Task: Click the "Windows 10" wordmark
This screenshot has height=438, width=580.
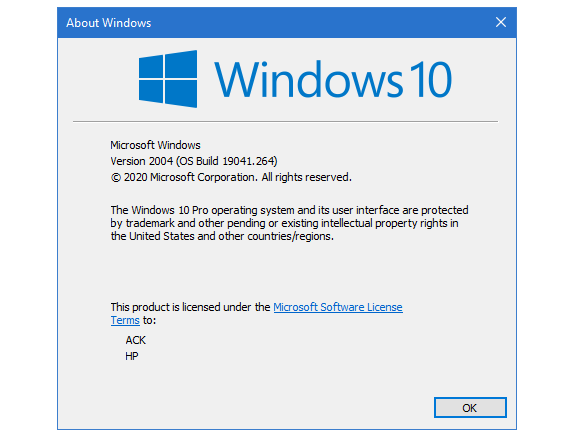Action: pyautogui.click(x=333, y=80)
